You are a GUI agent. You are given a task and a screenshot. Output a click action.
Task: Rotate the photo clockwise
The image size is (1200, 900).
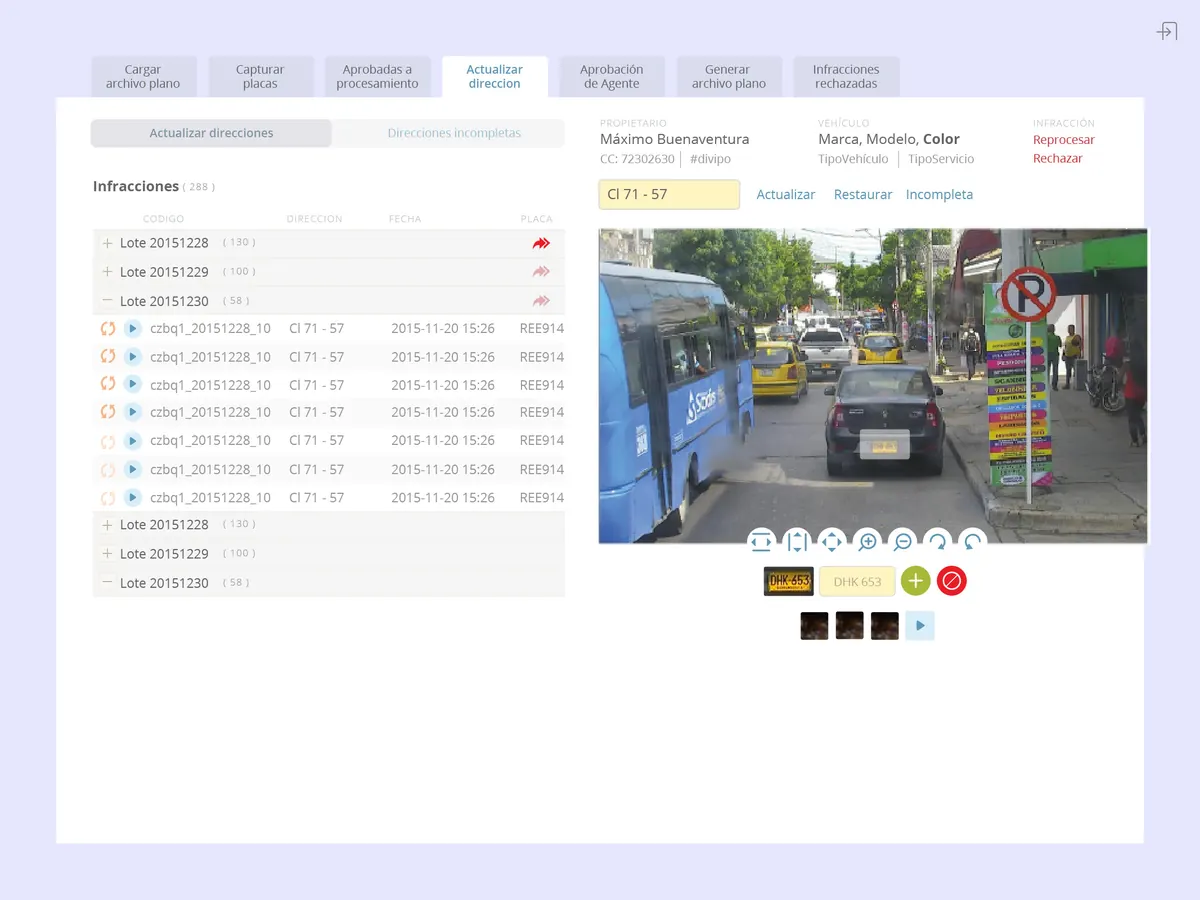click(937, 542)
